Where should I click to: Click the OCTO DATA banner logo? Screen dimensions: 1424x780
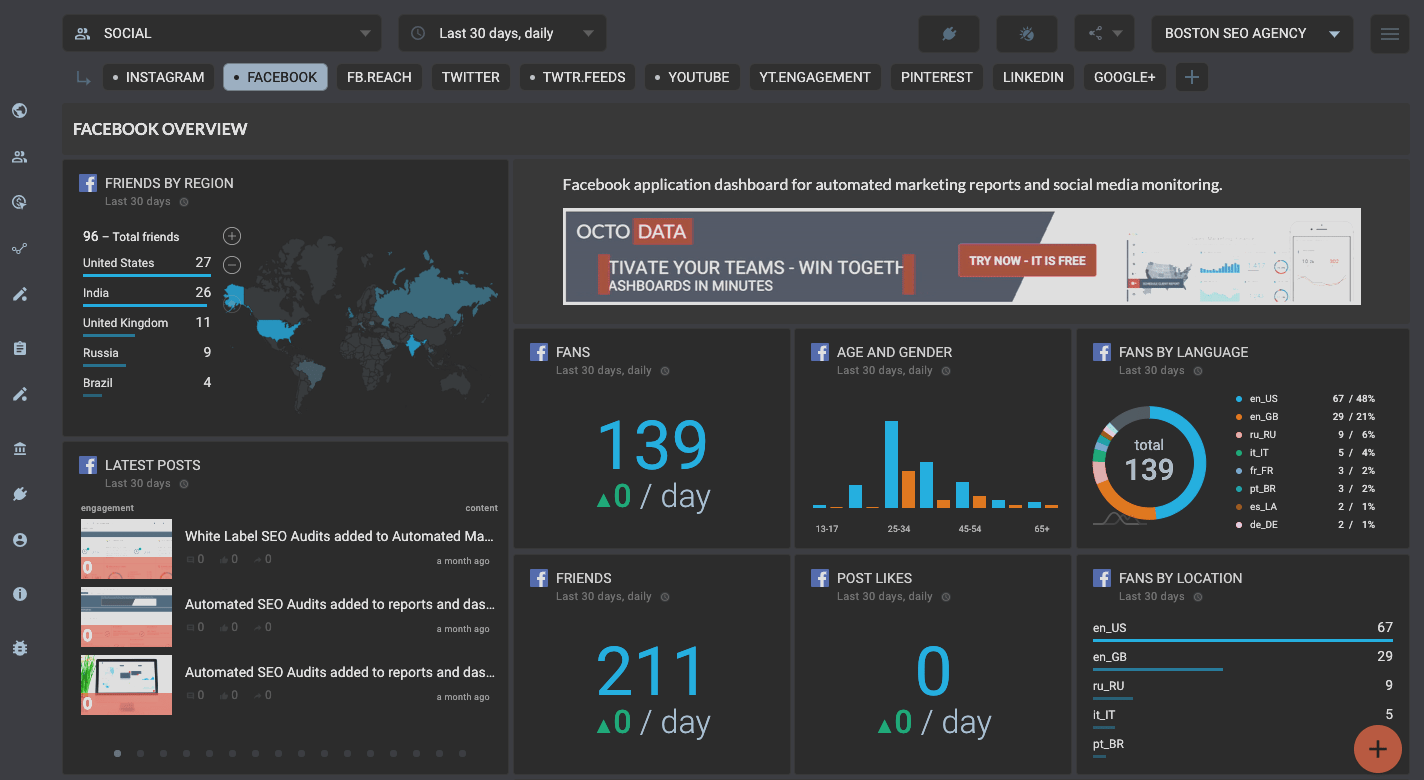click(634, 232)
